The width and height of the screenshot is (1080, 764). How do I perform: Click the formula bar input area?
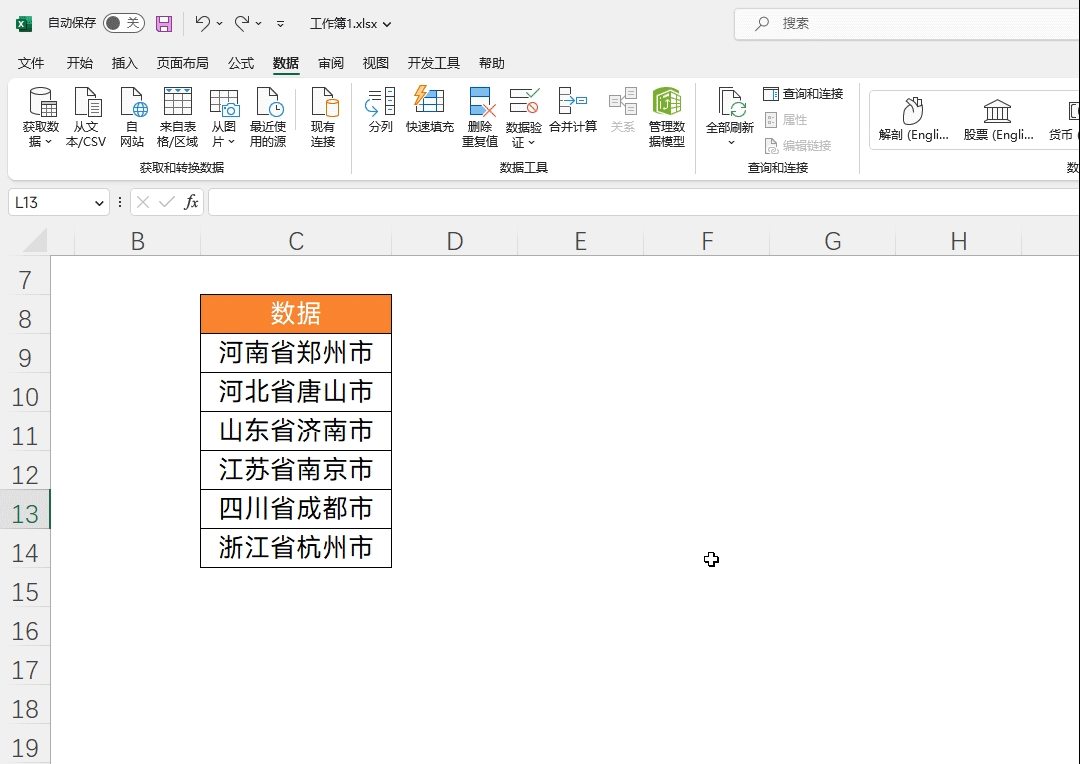coord(643,203)
